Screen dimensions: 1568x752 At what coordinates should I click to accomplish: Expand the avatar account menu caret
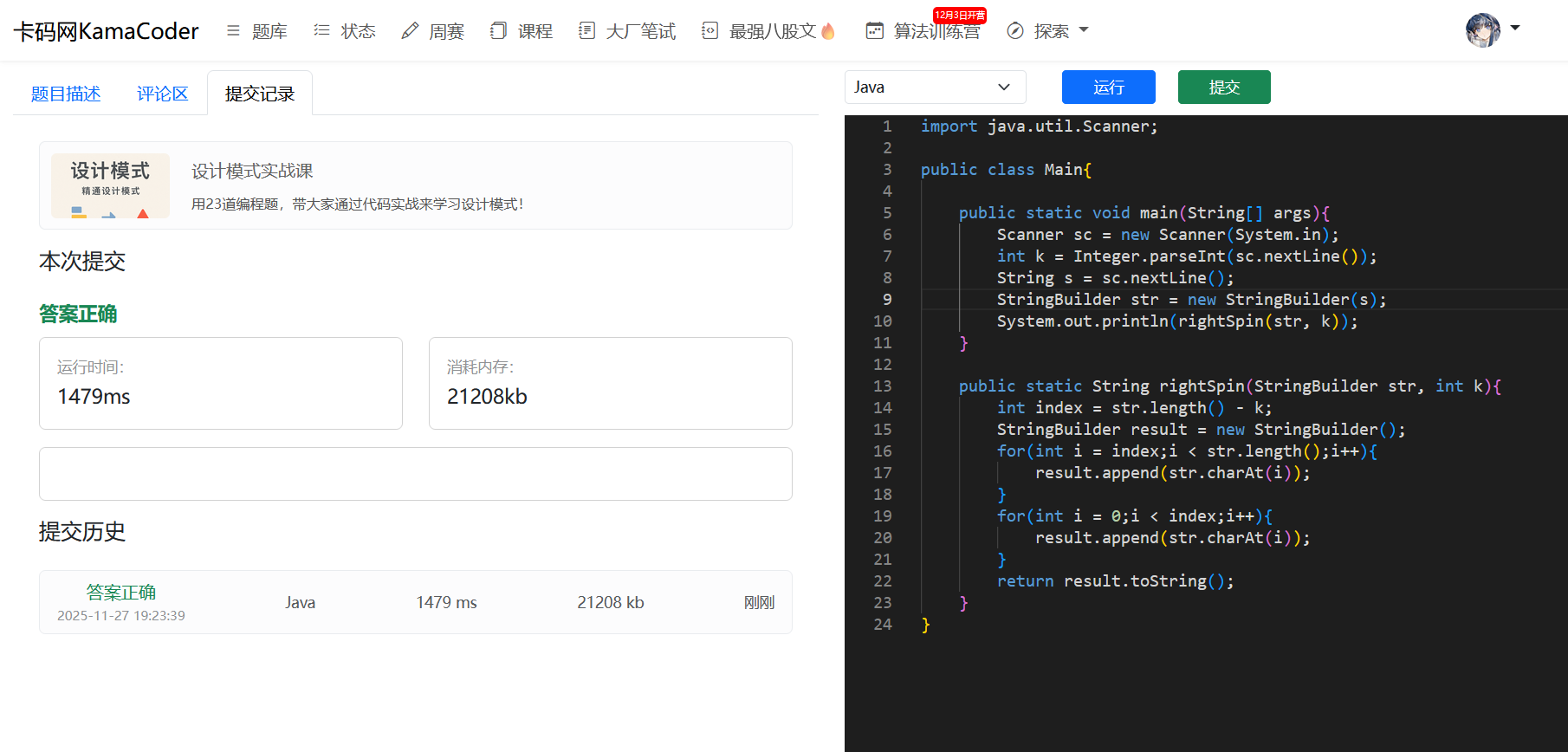1515,28
